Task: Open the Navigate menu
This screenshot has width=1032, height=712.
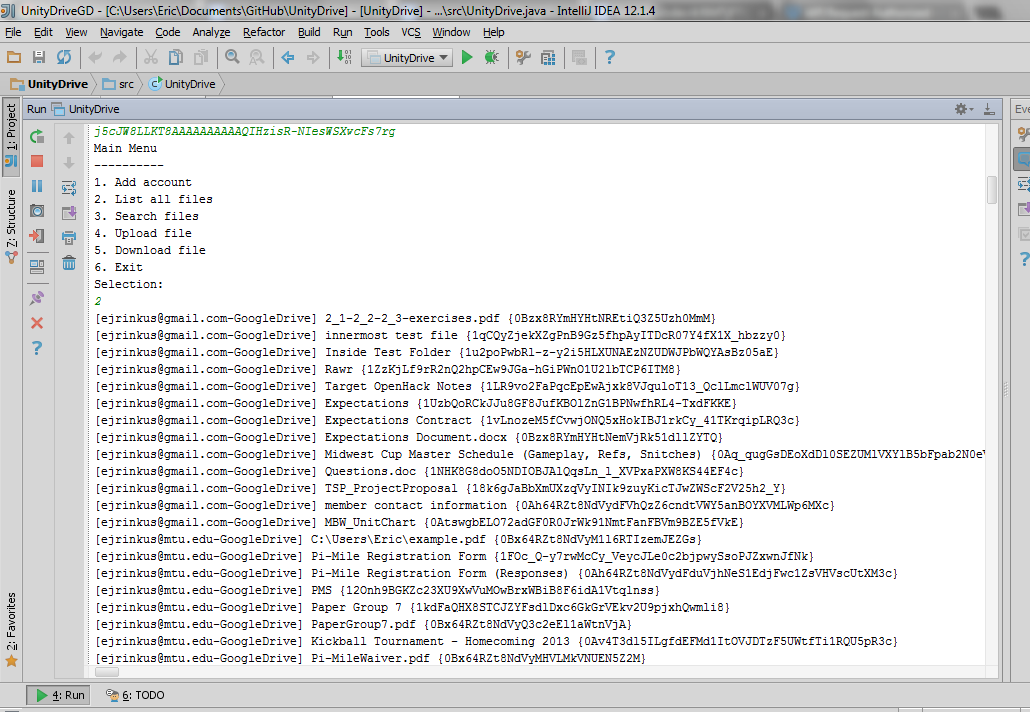Action: 122,32
